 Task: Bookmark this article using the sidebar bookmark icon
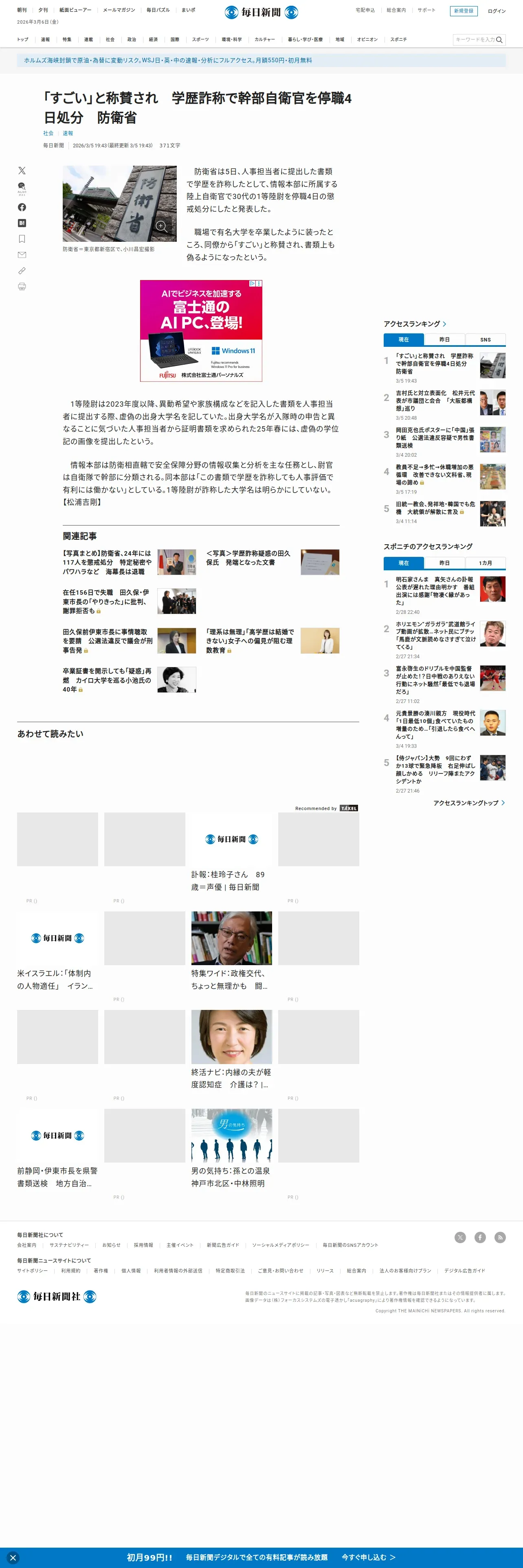point(22,239)
